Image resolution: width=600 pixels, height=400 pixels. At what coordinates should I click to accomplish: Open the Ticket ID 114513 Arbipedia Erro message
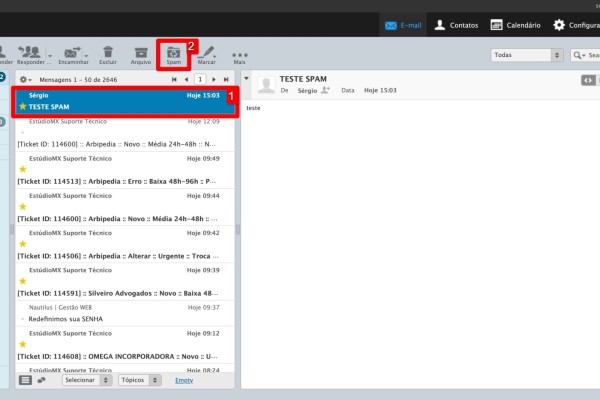(125, 170)
